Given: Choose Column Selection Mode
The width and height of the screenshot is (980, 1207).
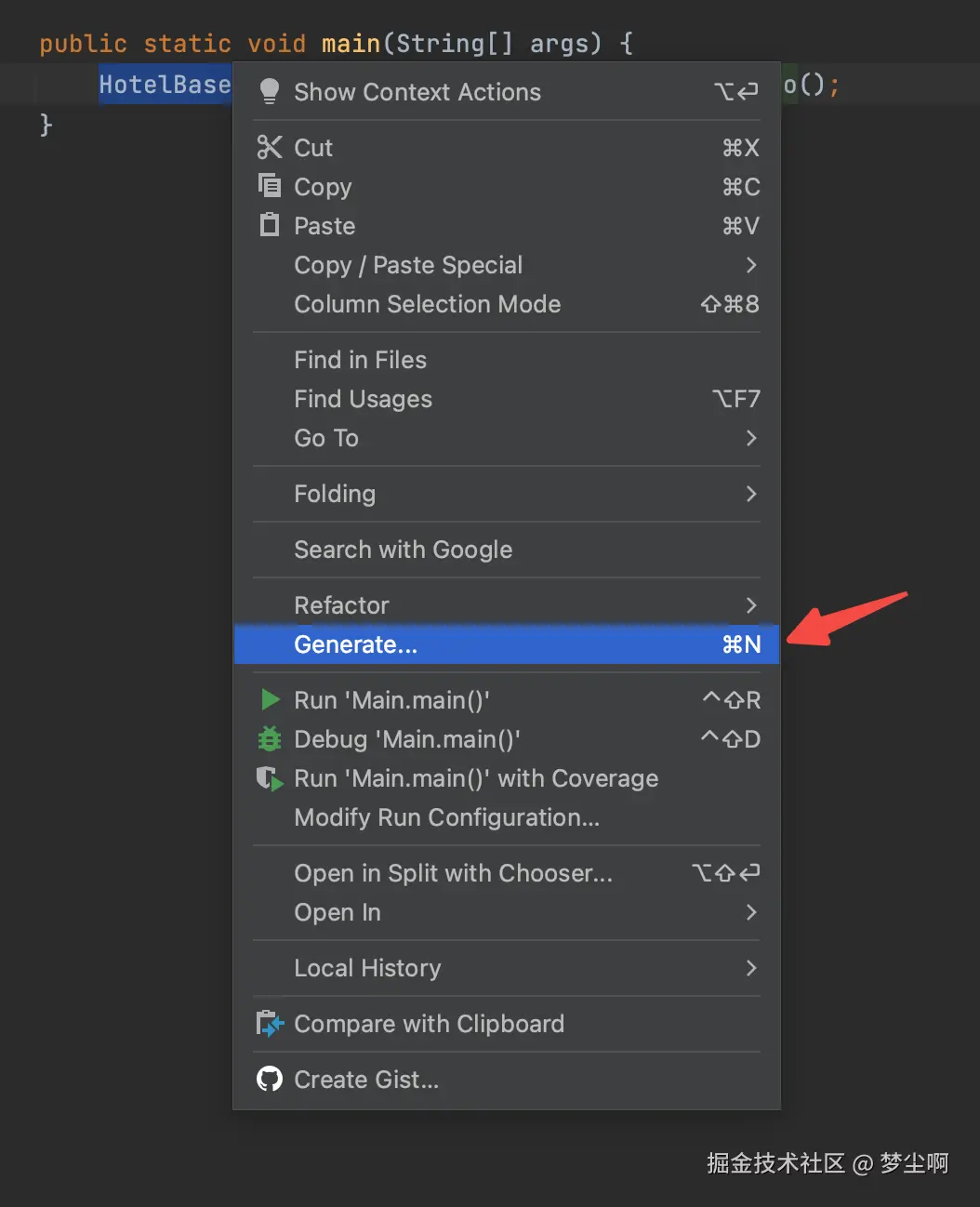Looking at the screenshot, I should 427,304.
